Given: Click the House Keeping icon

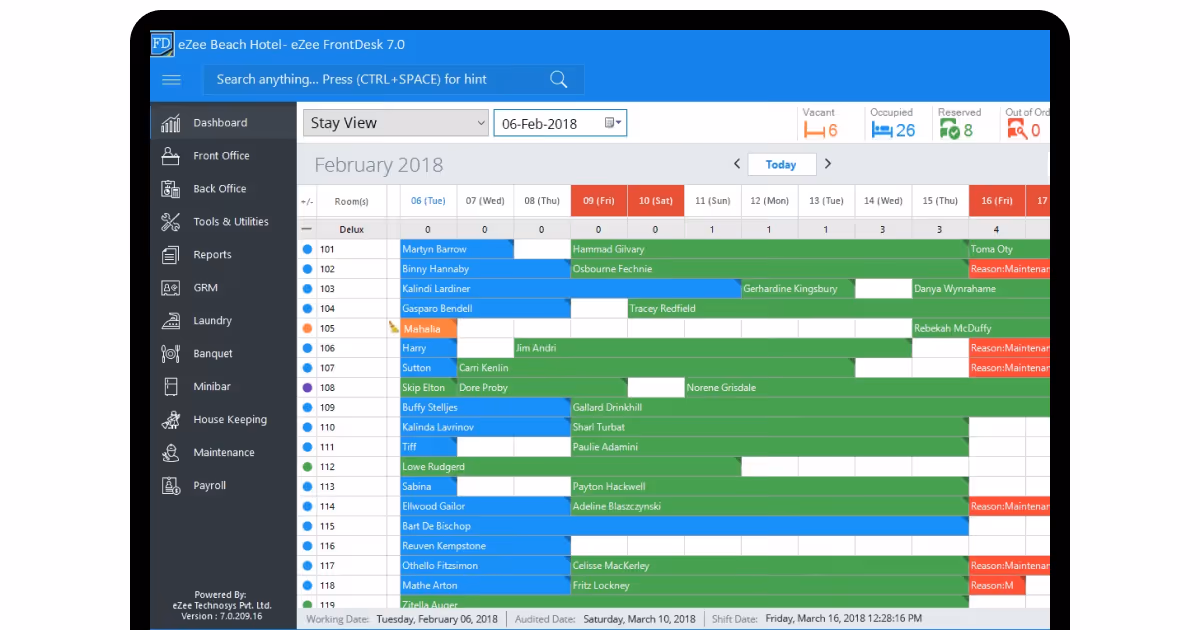Looking at the screenshot, I should 171,419.
